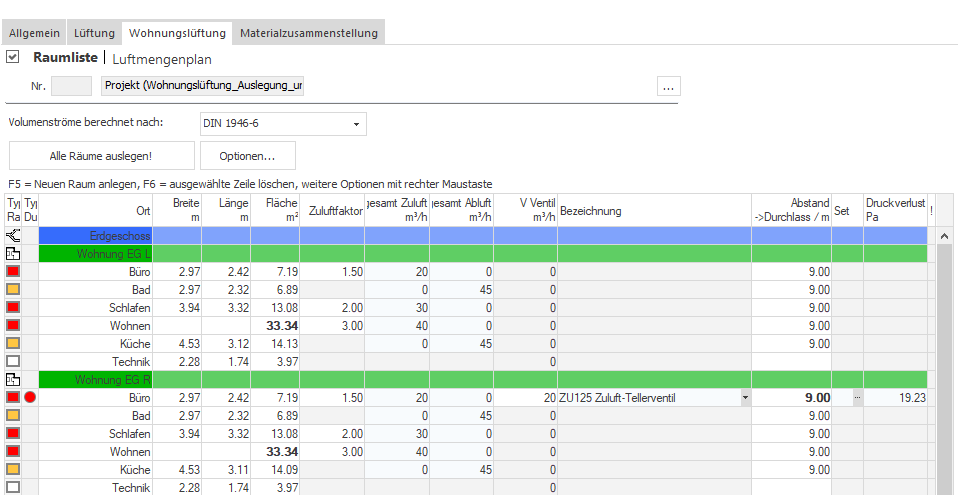Click white room-type icon for Technik in Wohnung EG R
The height and width of the screenshot is (495, 958).
pyautogui.click(x=12, y=488)
